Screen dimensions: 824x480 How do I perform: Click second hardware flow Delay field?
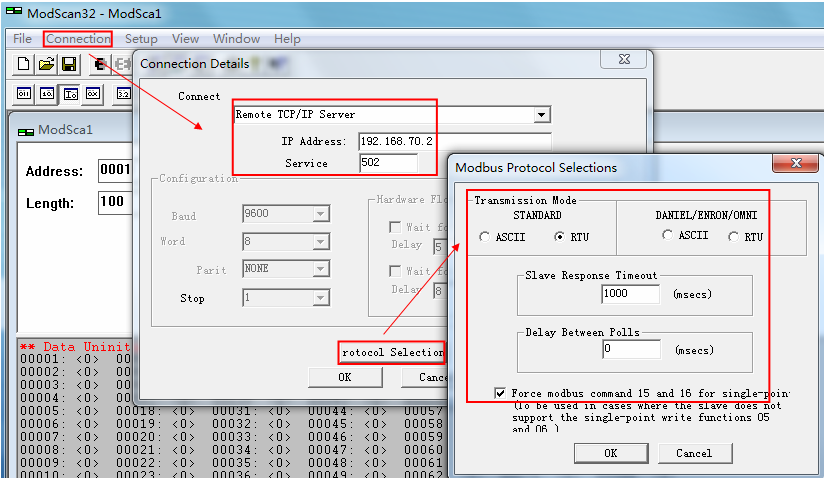pyautogui.click(x=440, y=291)
